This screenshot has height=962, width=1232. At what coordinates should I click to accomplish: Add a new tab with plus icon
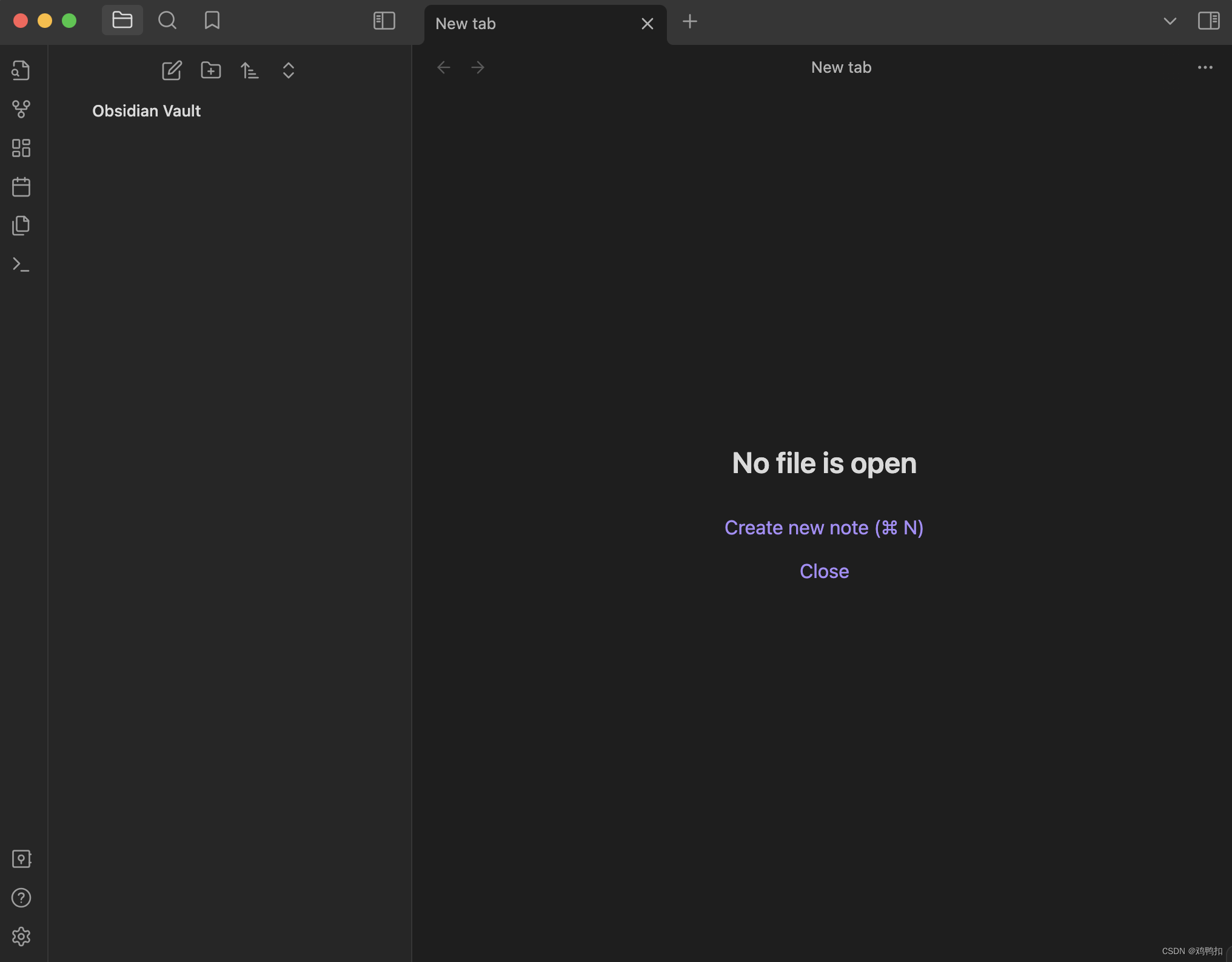point(690,22)
